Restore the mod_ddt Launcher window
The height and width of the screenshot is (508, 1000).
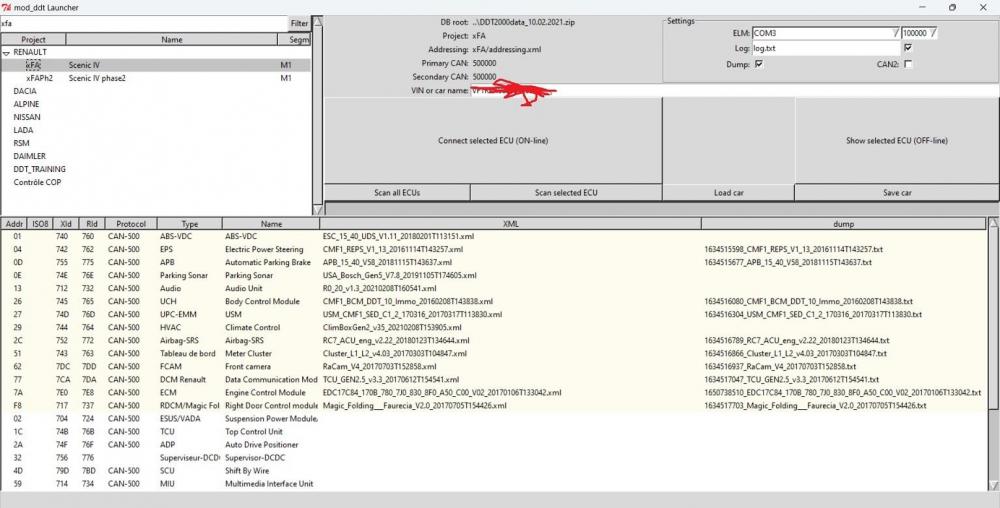coord(952,8)
